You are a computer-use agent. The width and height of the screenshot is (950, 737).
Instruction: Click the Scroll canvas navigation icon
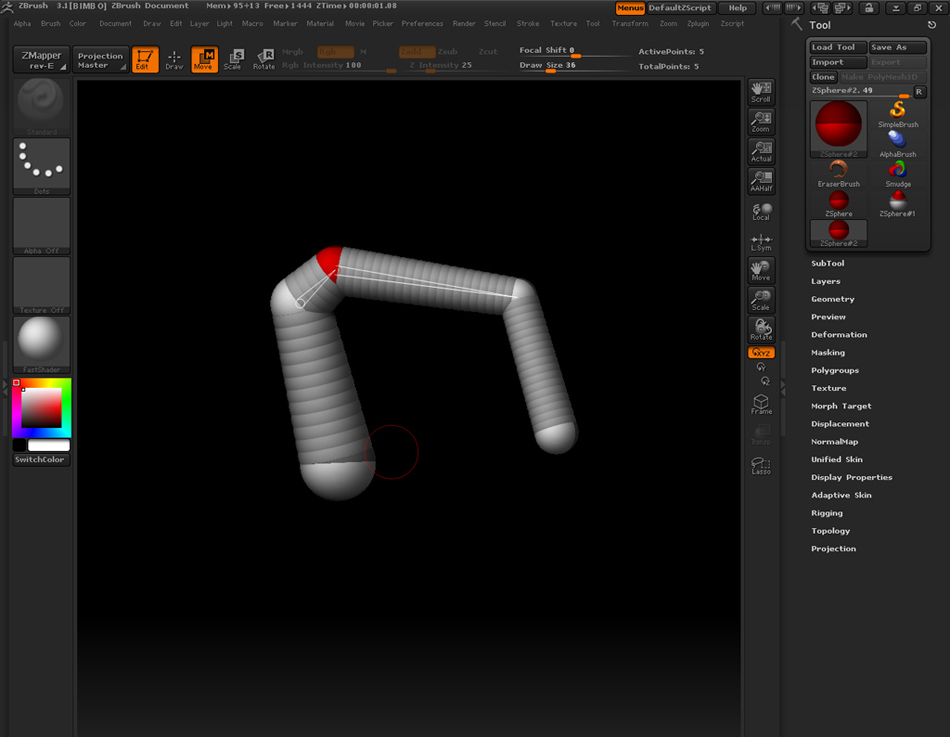coord(761,92)
